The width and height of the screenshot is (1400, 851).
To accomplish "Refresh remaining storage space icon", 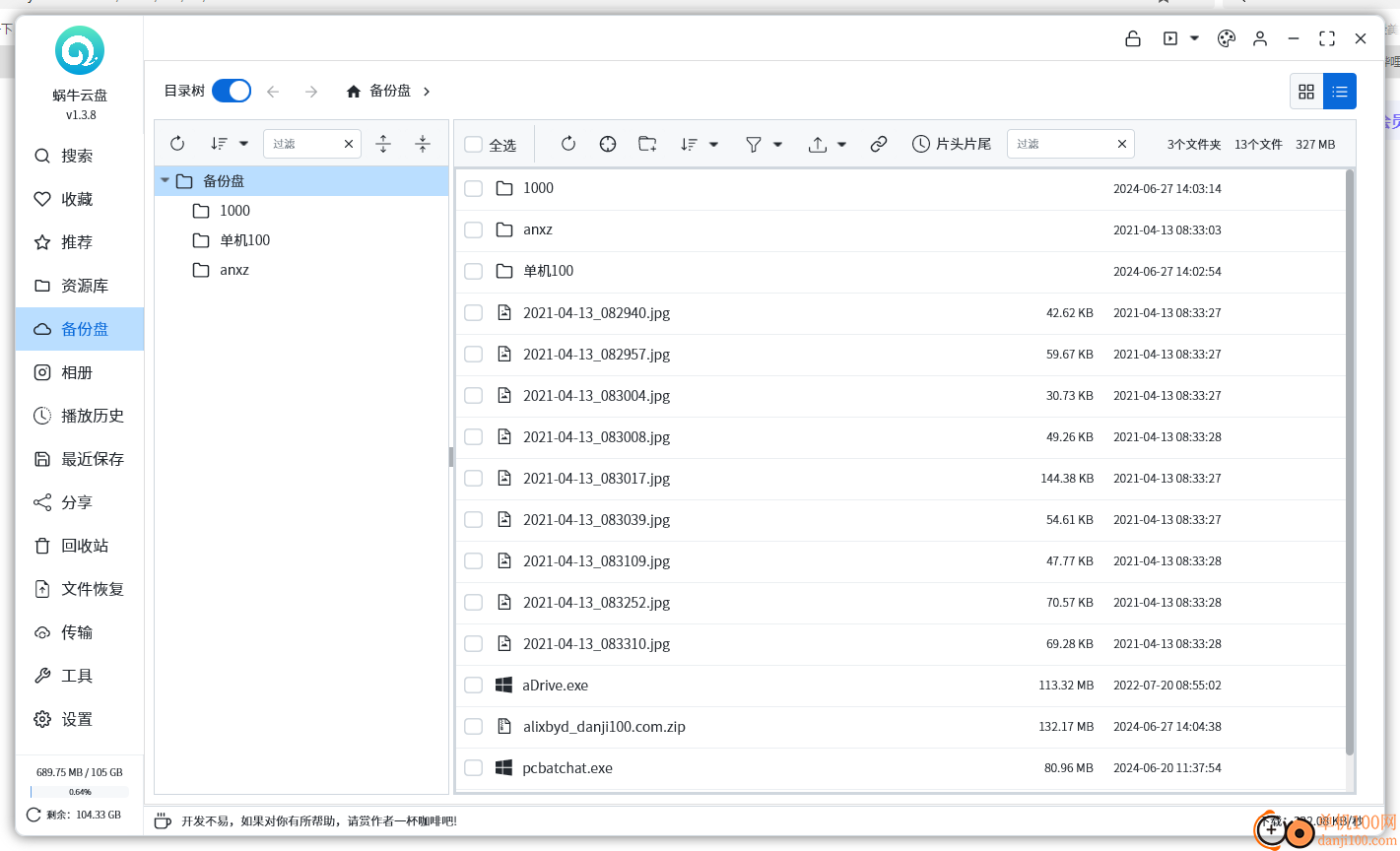I will pos(33,815).
